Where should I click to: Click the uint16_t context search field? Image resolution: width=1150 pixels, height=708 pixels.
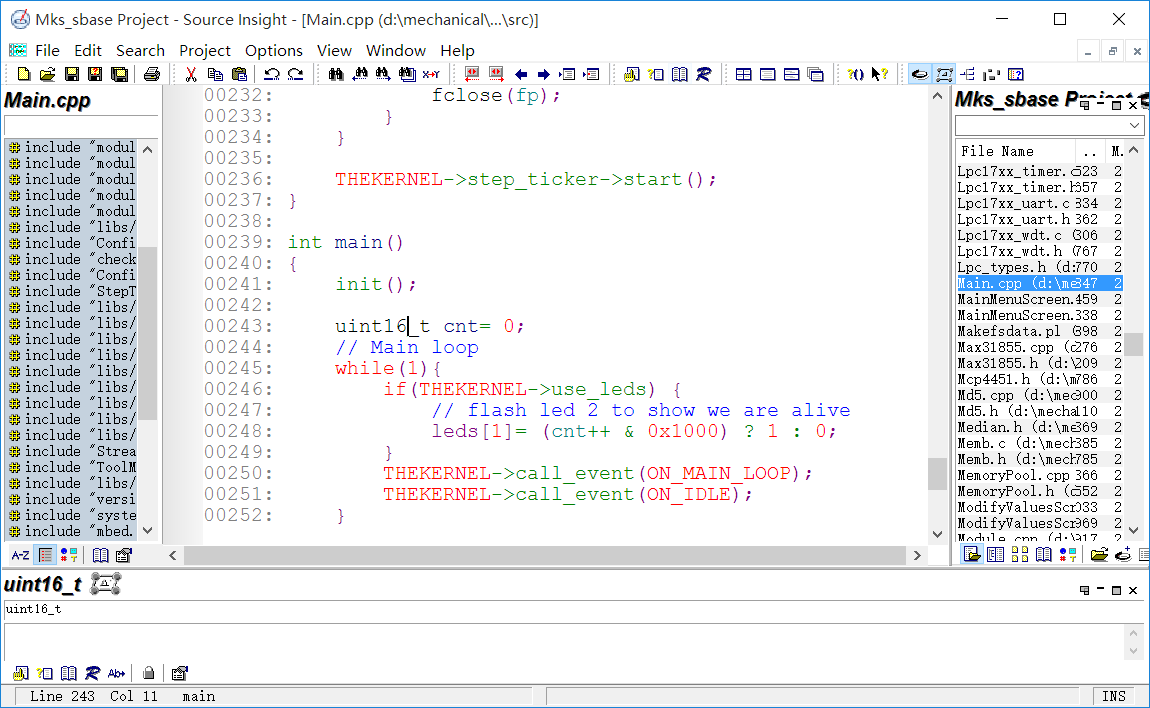574,609
